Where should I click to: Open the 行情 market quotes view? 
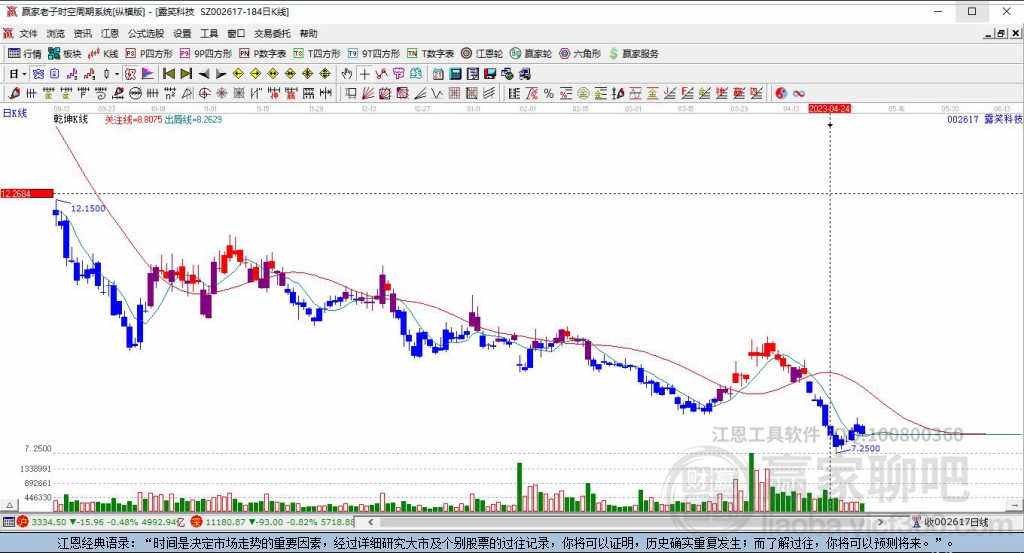tap(25, 53)
